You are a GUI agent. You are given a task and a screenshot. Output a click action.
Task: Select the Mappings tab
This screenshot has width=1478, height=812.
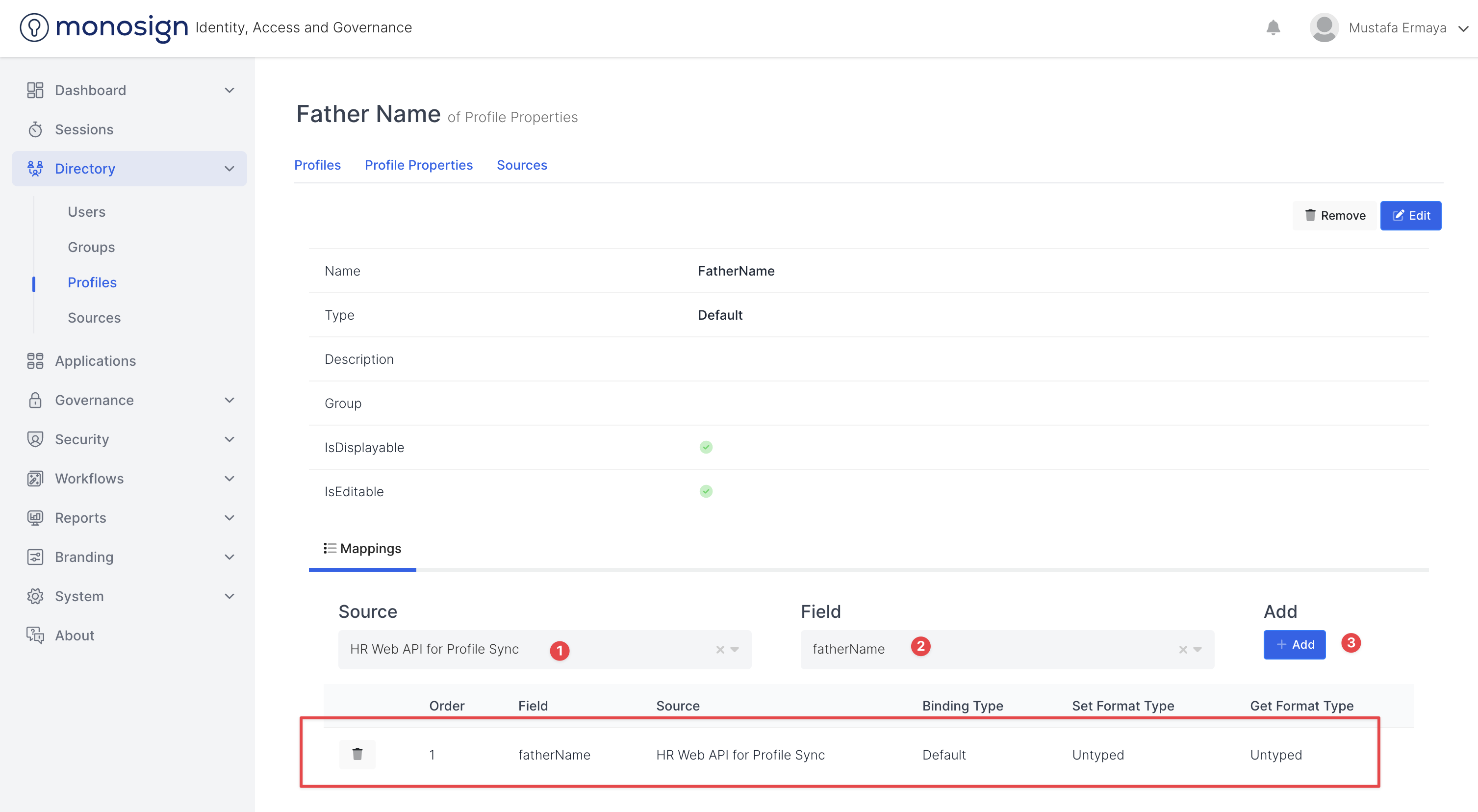tap(362, 549)
